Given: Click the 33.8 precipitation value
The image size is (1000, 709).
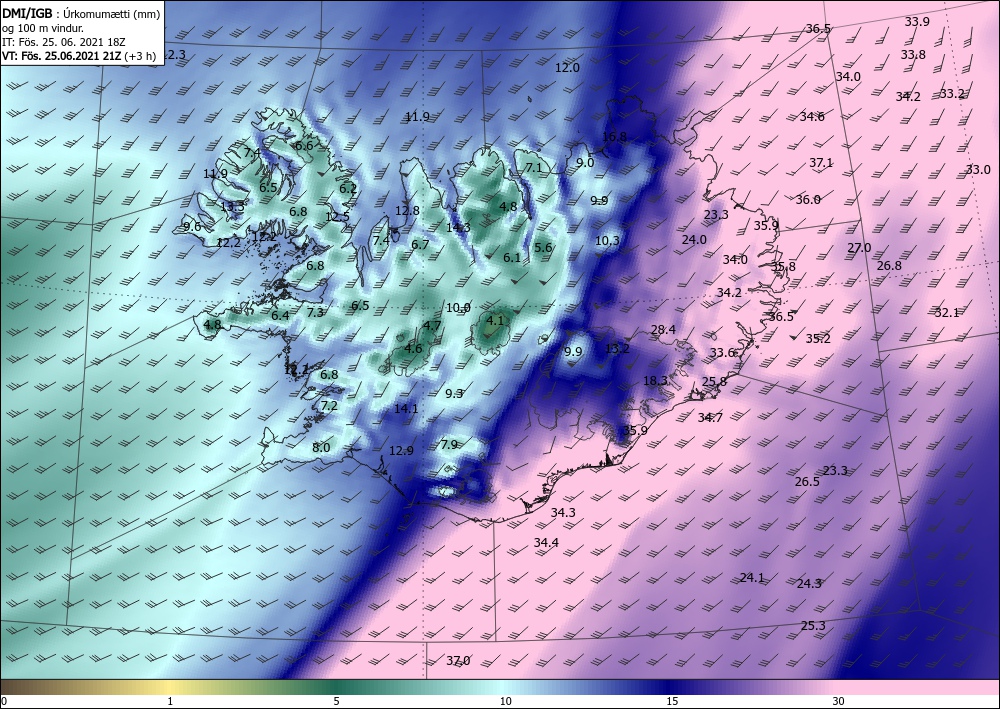Looking at the screenshot, I should coord(913,55).
